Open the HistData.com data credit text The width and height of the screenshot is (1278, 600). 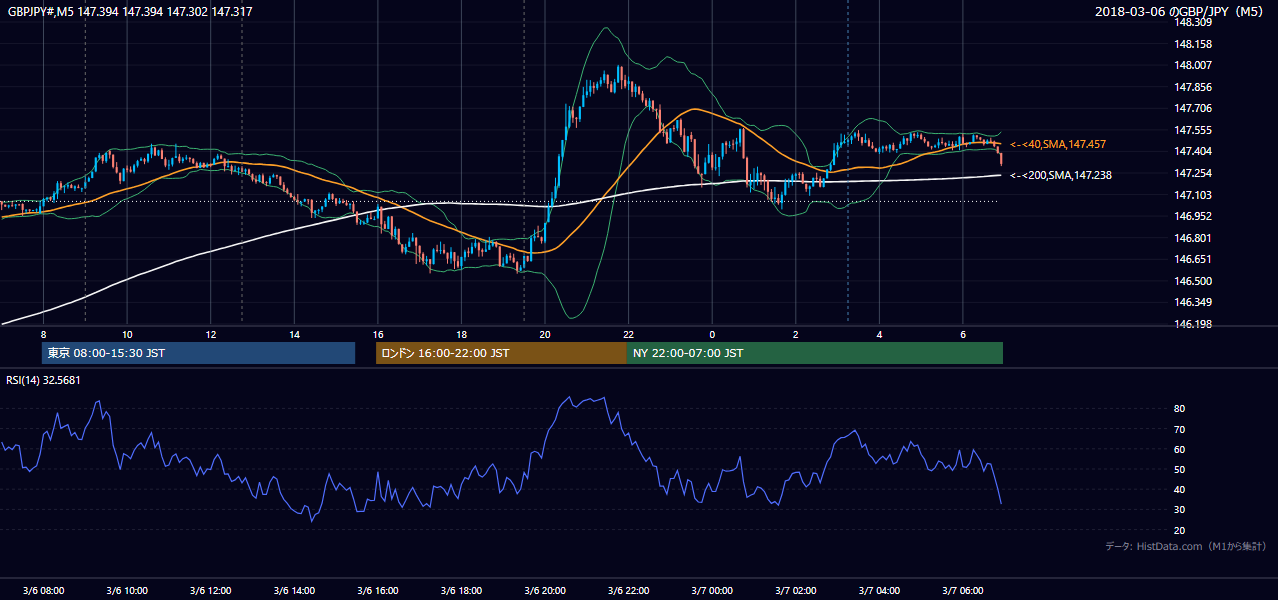(1186, 546)
